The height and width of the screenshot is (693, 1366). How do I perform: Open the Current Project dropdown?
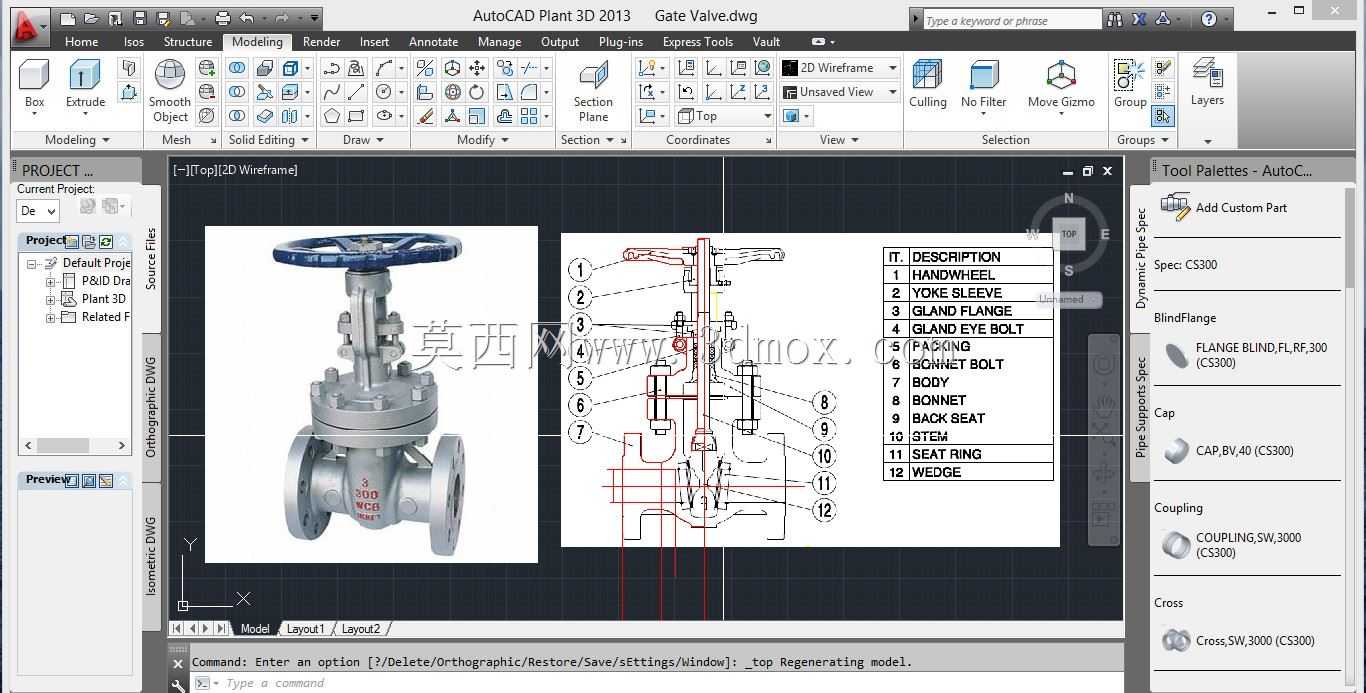(x=38, y=210)
